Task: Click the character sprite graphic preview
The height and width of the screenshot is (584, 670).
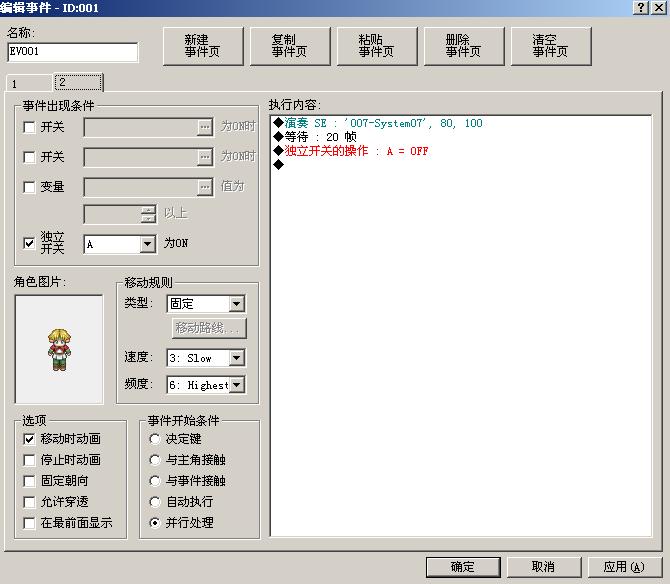Action: (59, 349)
